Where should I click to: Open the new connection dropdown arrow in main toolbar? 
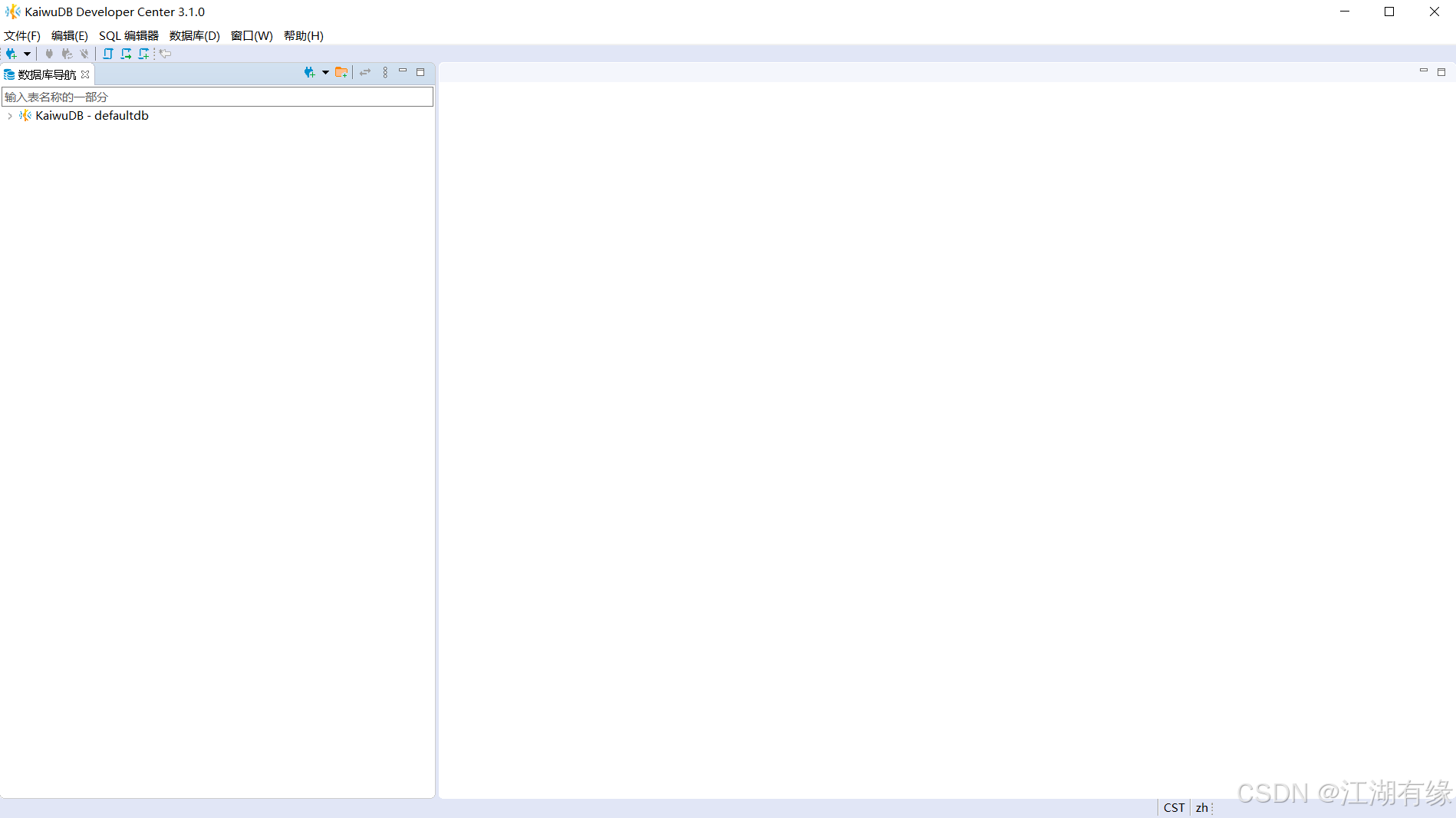(x=27, y=54)
